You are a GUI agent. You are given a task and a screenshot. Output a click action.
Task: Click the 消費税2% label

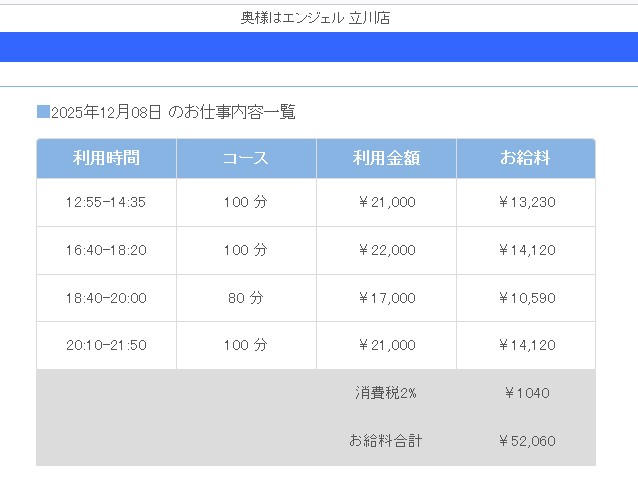(x=386, y=393)
